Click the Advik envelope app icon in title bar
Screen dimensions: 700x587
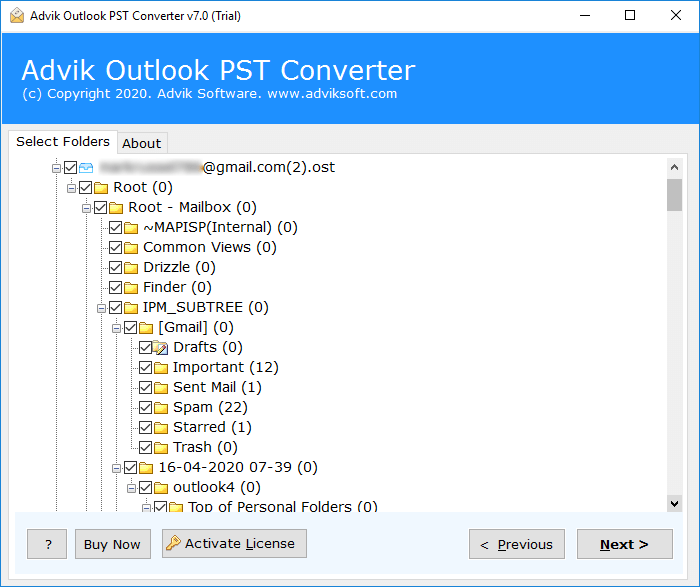[17, 16]
